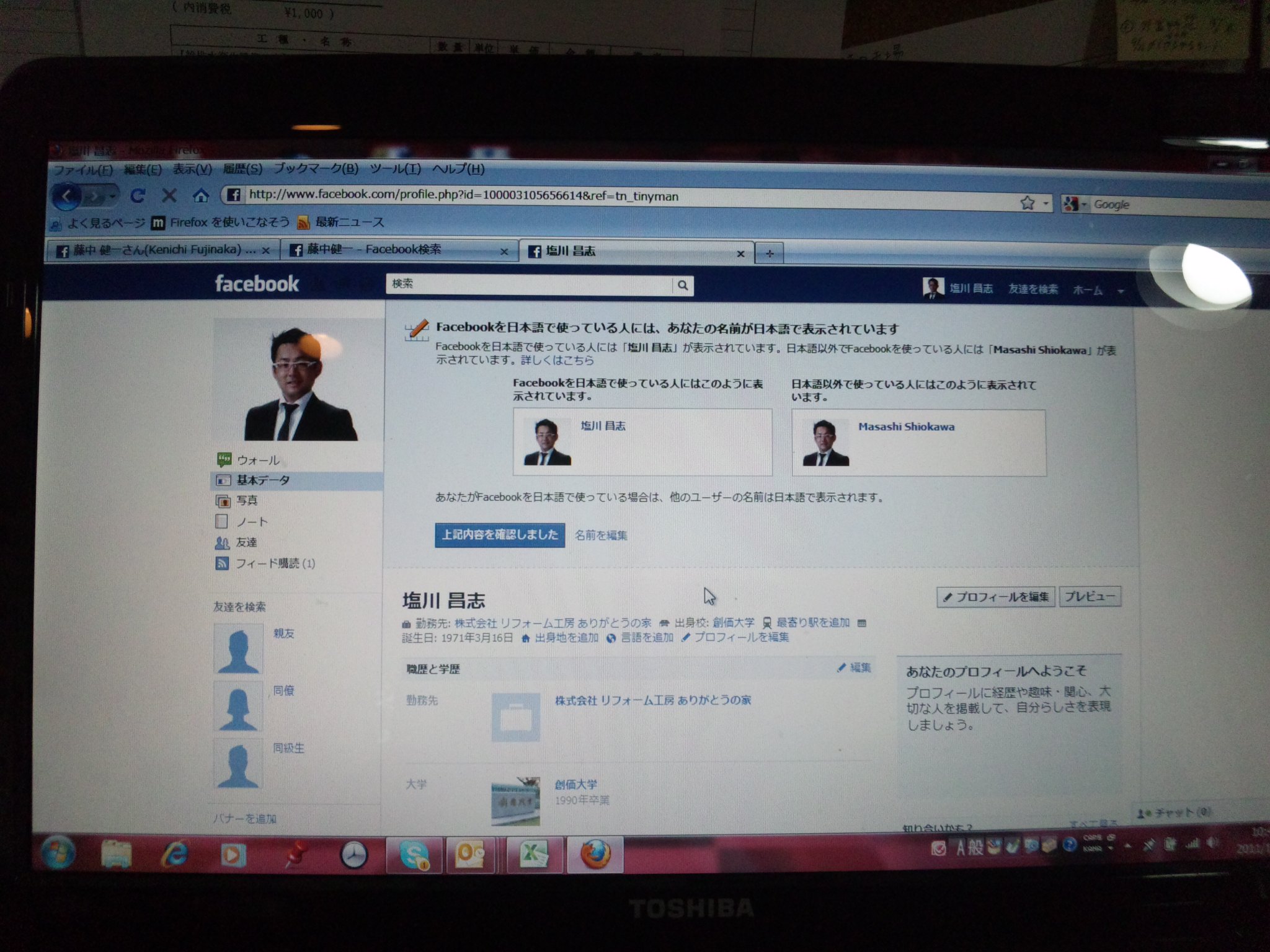
Task: Switch to the Kenichi Fujinaka tab
Action: tap(162, 250)
